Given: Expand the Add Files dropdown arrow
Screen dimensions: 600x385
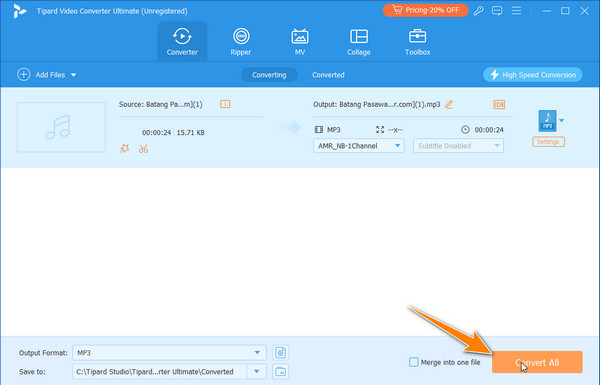Looking at the screenshot, I should pos(73,75).
